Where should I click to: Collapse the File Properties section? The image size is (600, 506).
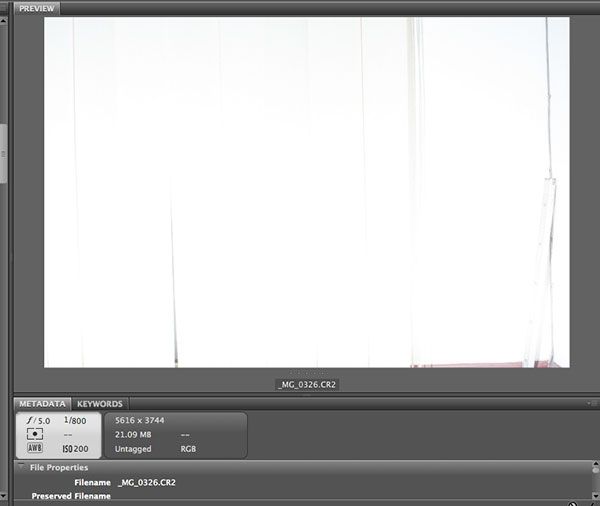(21, 467)
